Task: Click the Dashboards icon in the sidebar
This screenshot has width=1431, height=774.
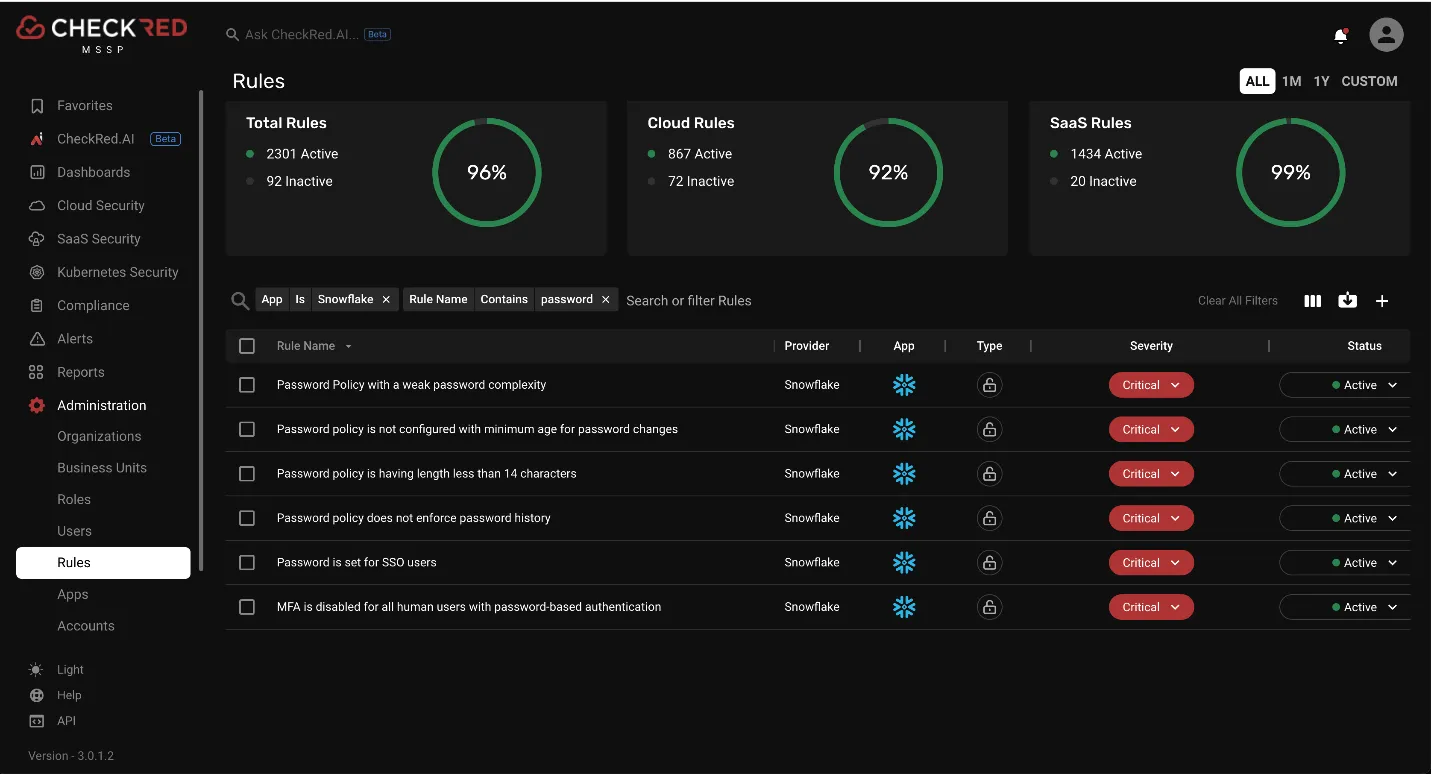Action: (x=37, y=172)
